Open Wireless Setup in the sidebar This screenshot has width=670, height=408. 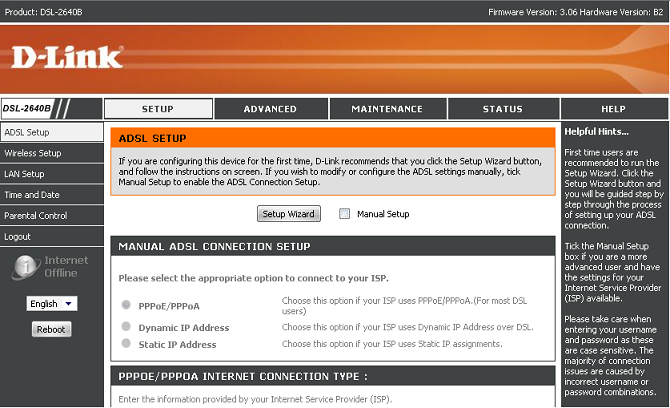coord(52,153)
